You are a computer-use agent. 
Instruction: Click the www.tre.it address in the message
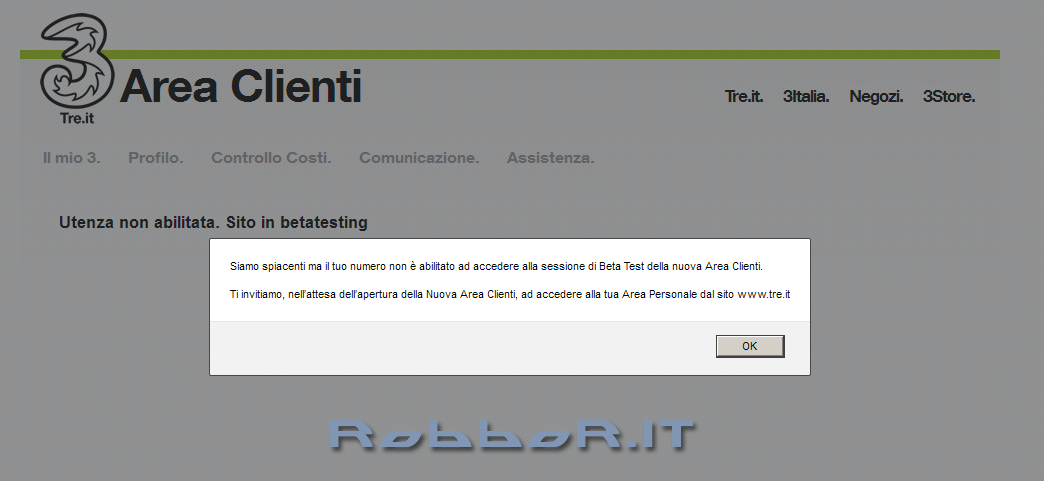[x=764, y=294]
